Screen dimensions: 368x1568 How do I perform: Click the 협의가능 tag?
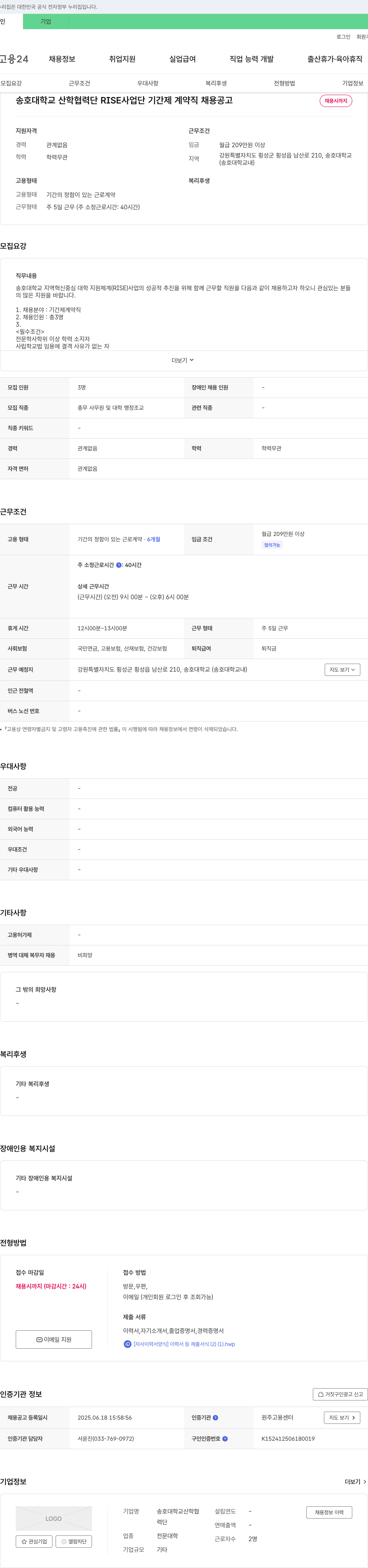click(x=272, y=545)
